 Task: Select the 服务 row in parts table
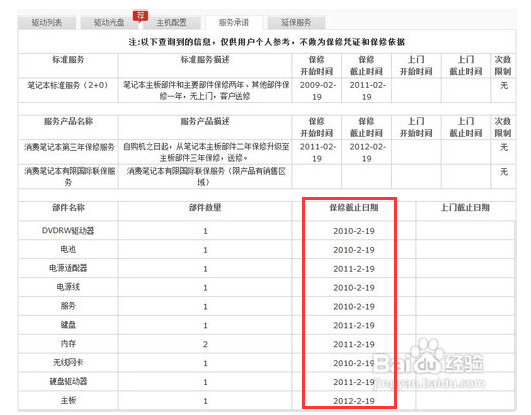click(x=68, y=306)
